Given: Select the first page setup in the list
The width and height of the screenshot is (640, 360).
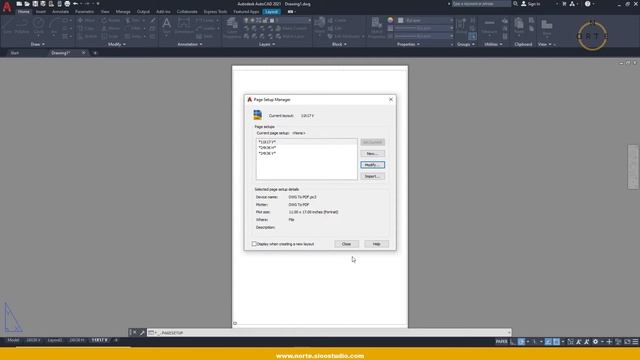Looking at the screenshot, I should pyautogui.click(x=306, y=142).
